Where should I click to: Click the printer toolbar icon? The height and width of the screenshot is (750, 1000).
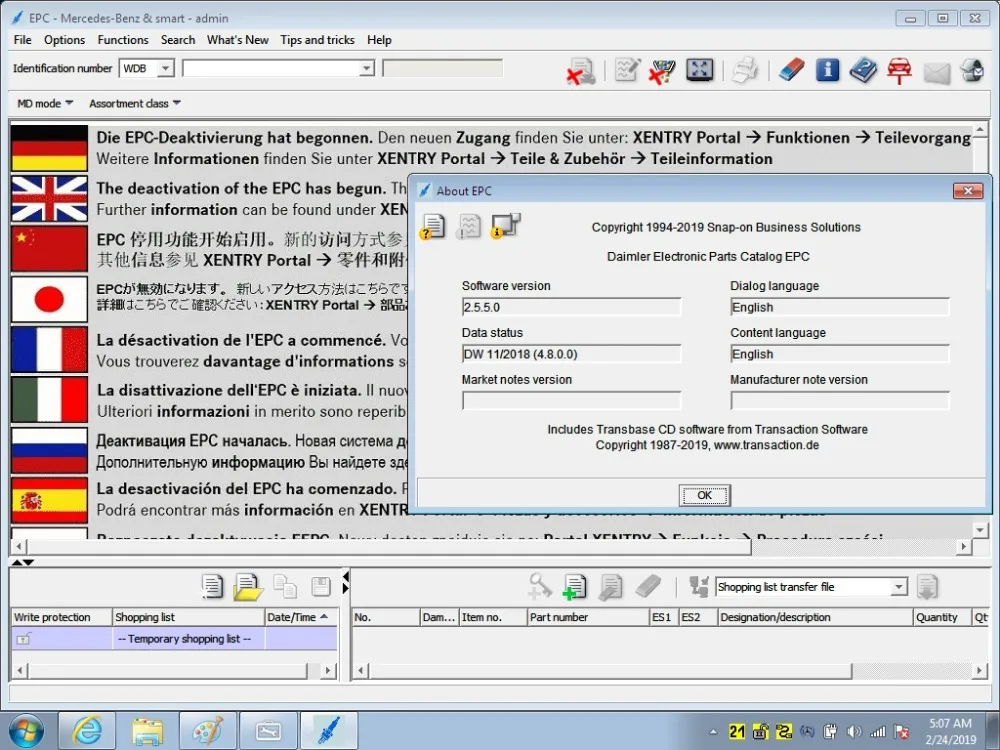pyautogui.click(x=744, y=70)
